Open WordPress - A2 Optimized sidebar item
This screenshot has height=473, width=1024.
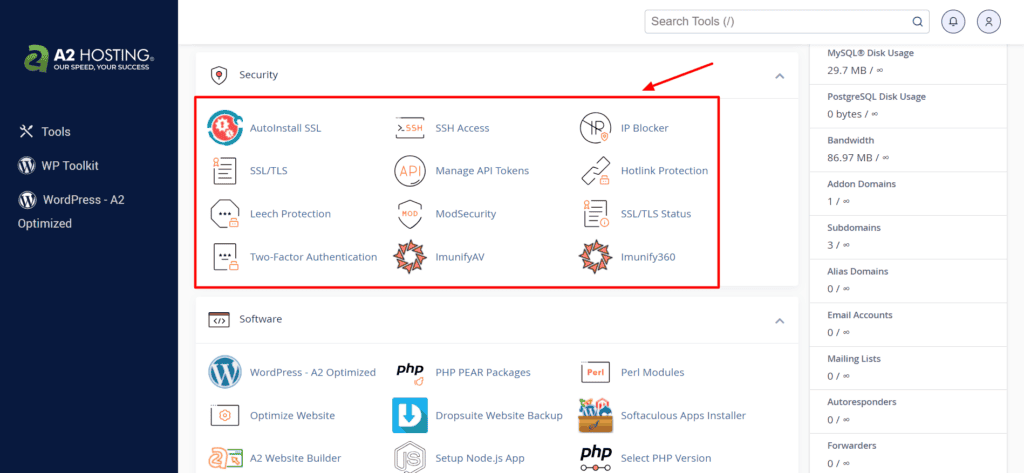tap(71, 211)
